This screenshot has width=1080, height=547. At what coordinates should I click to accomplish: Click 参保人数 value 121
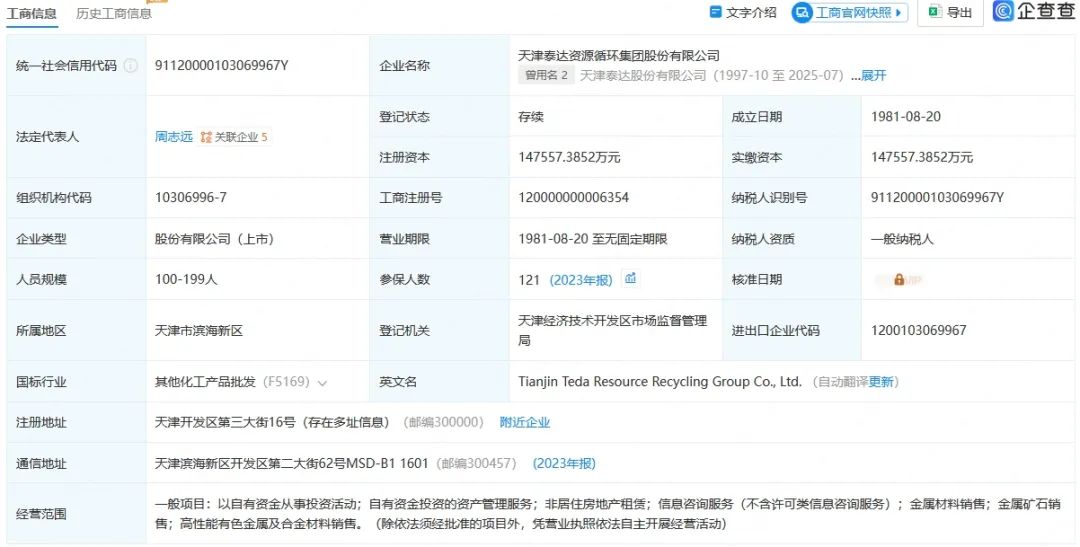click(529, 280)
